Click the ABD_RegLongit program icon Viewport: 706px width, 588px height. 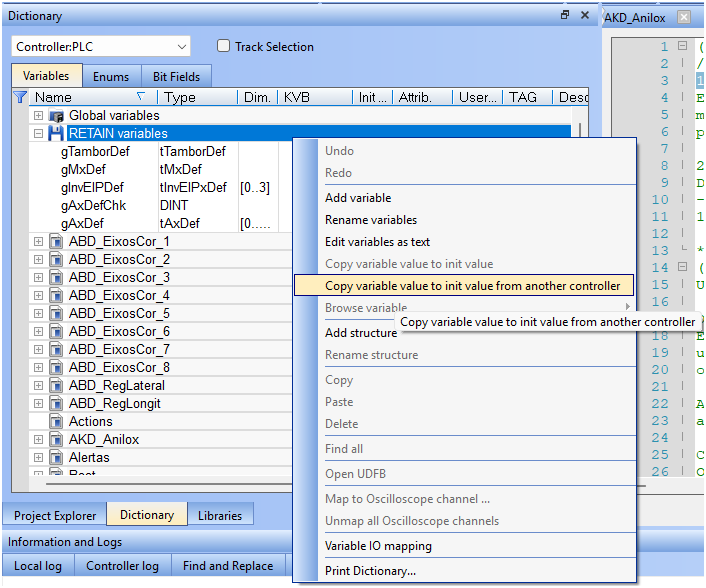click(x=56, y=404)
